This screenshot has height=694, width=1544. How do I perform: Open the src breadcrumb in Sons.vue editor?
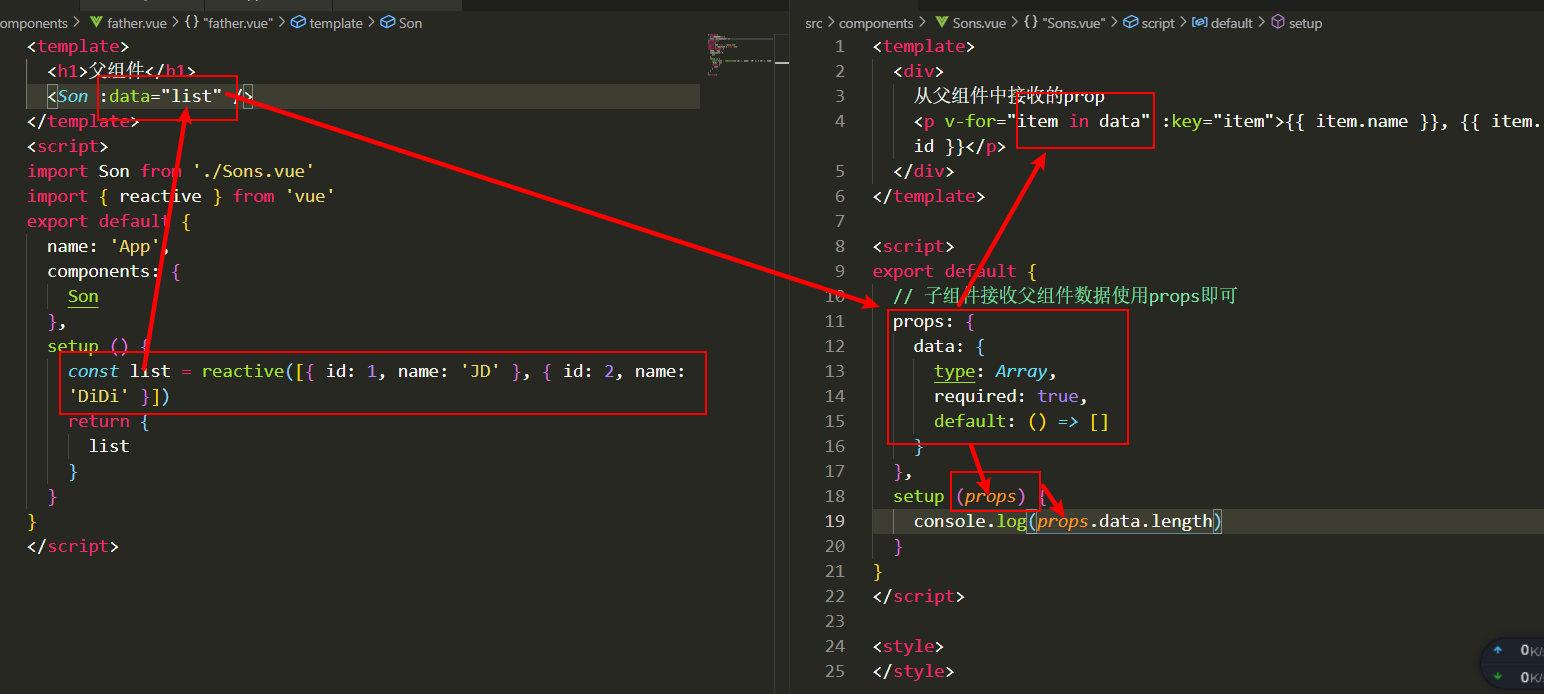(814, 22)
